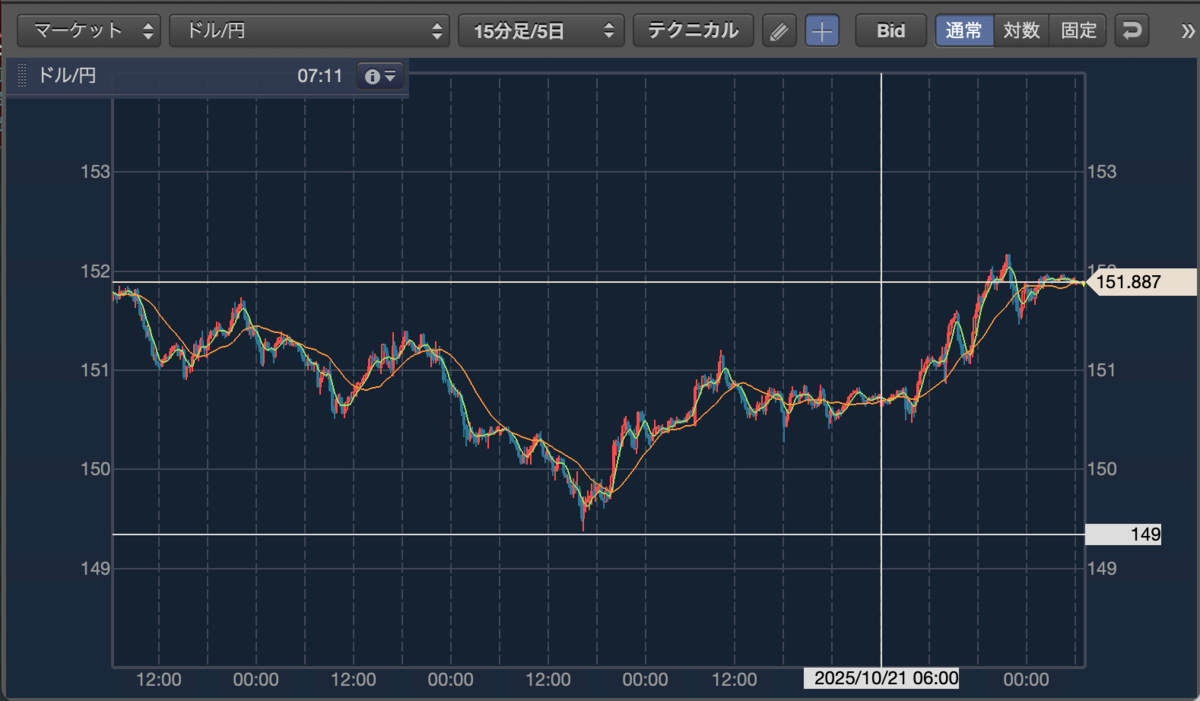Screen dimensions: 1200x701
Task: Click the white horizontal line near 149
Action: point(598,535)
